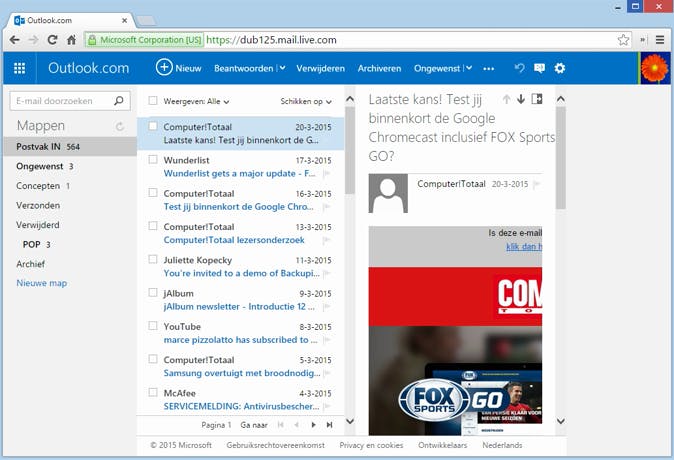
Task: Click Ontwikkelaars footer link
Action: [443, 445]
